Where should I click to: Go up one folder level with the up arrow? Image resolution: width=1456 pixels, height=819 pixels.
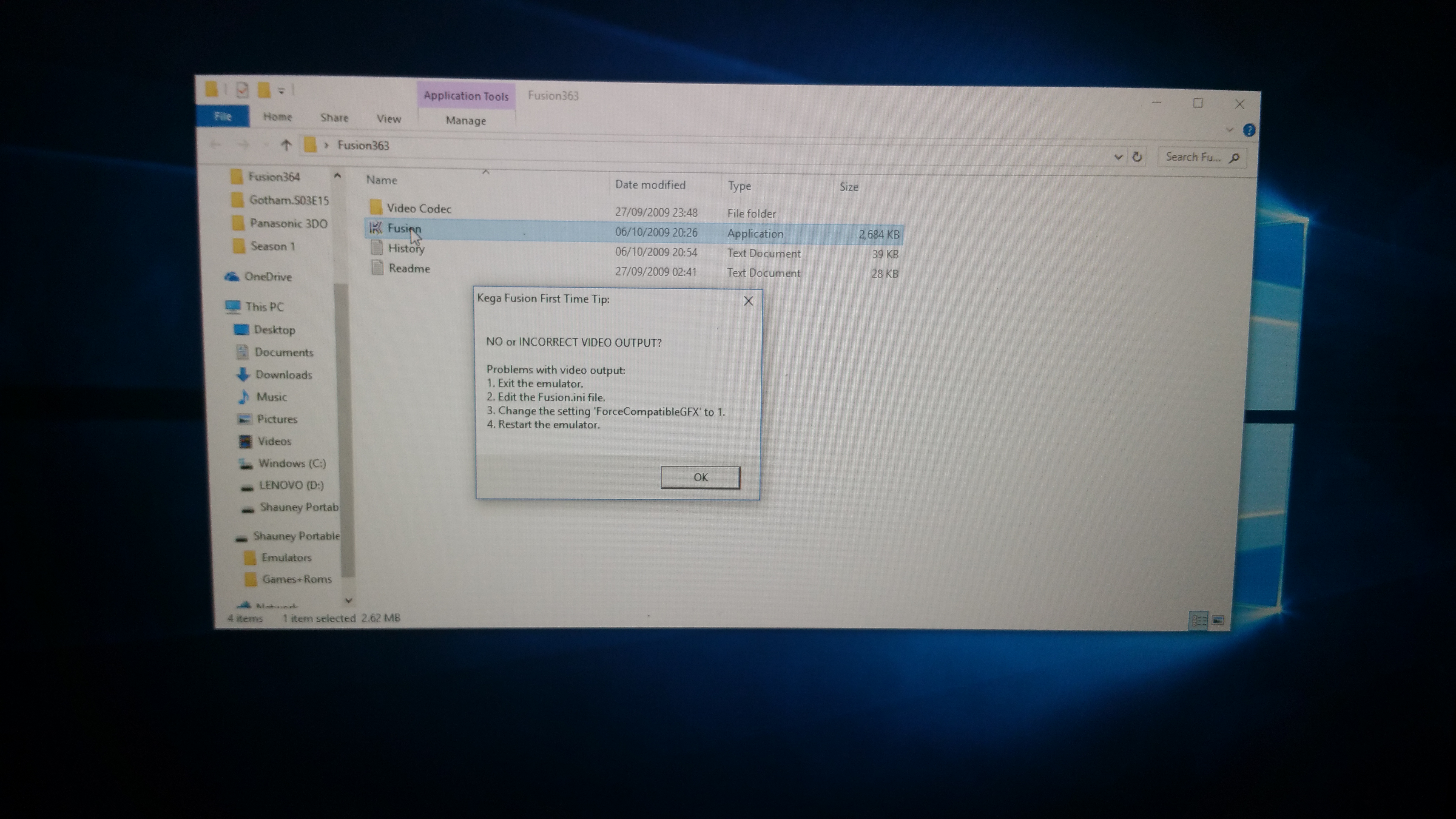[286, 145]
